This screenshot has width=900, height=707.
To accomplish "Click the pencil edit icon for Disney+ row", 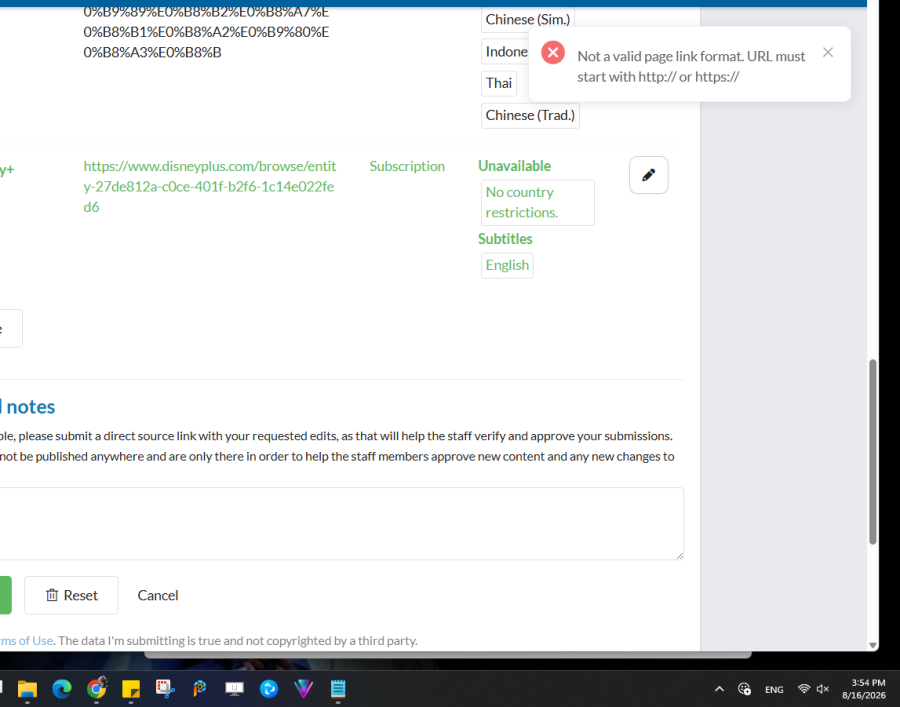I will point(649,175).
